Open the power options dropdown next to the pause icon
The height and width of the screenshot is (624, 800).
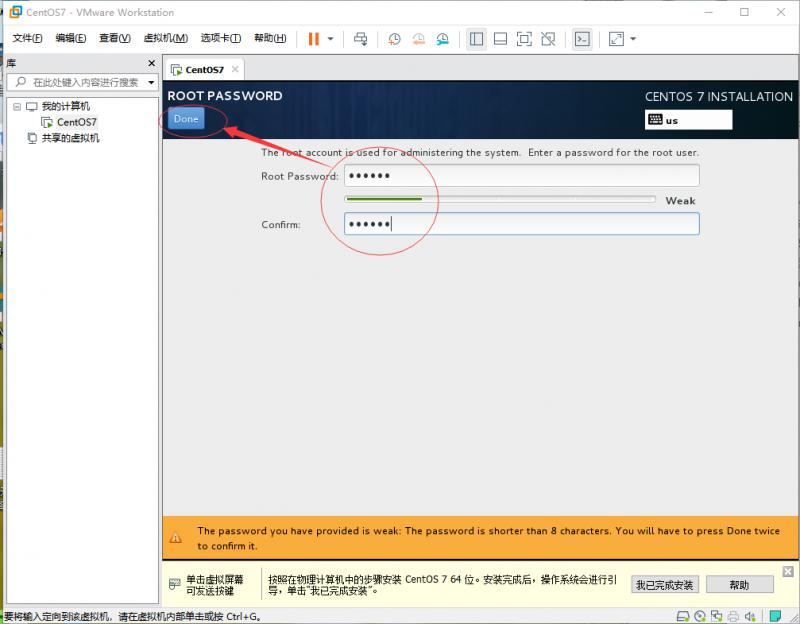[330, 39]
